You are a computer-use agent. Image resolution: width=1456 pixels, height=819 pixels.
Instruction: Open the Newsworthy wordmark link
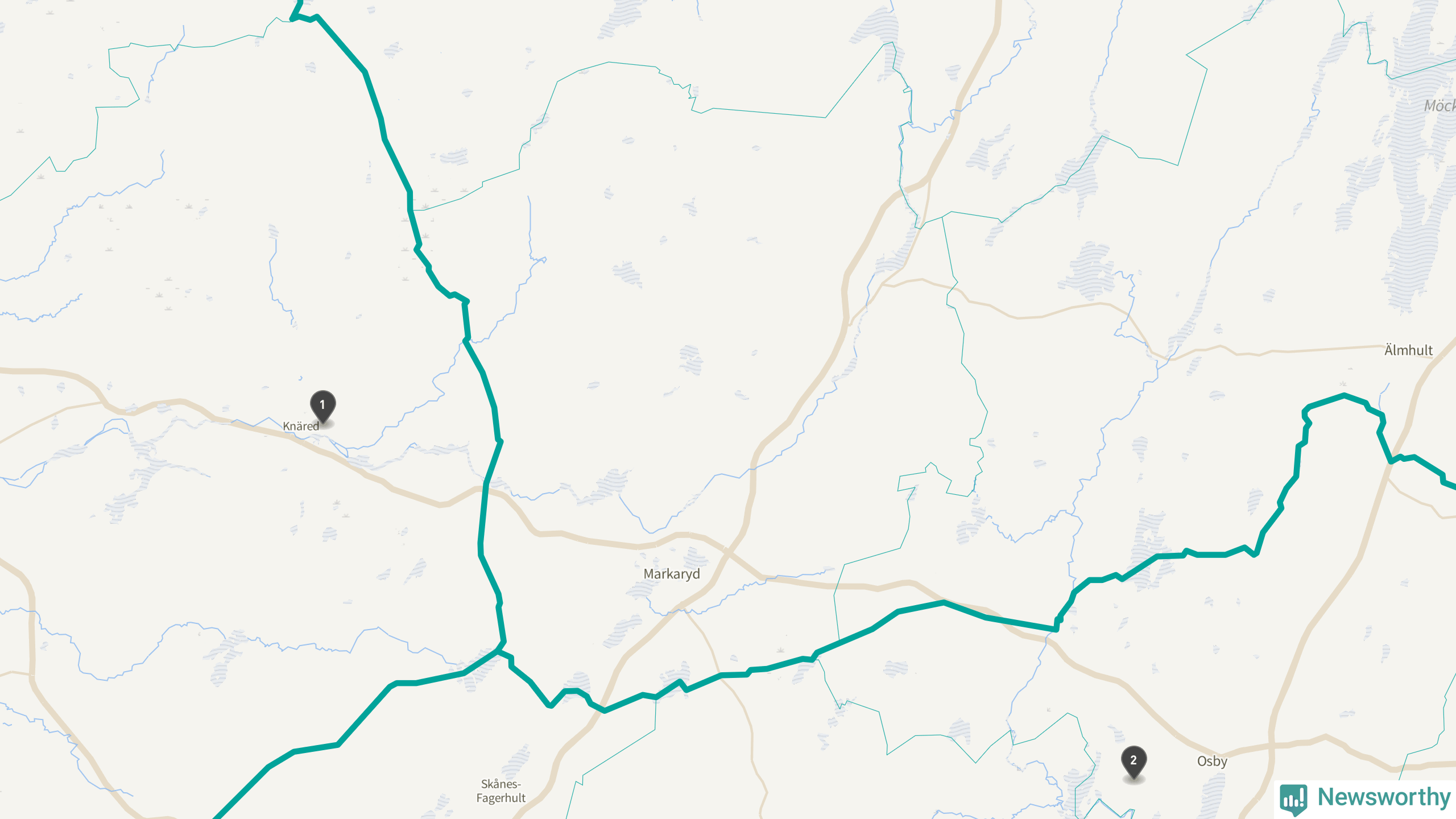click(x=1384, y=797)
